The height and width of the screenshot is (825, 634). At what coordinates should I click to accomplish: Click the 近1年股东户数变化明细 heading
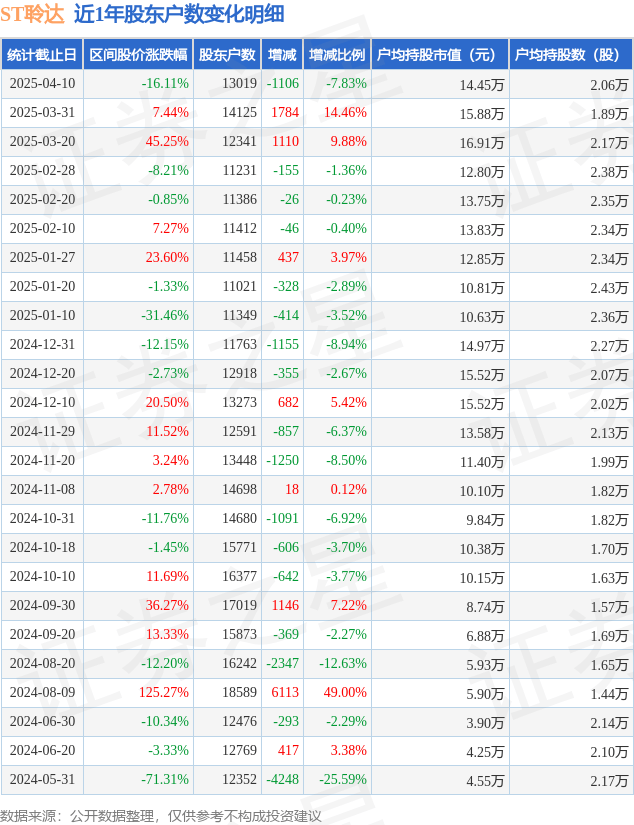[x=179, y=14]
